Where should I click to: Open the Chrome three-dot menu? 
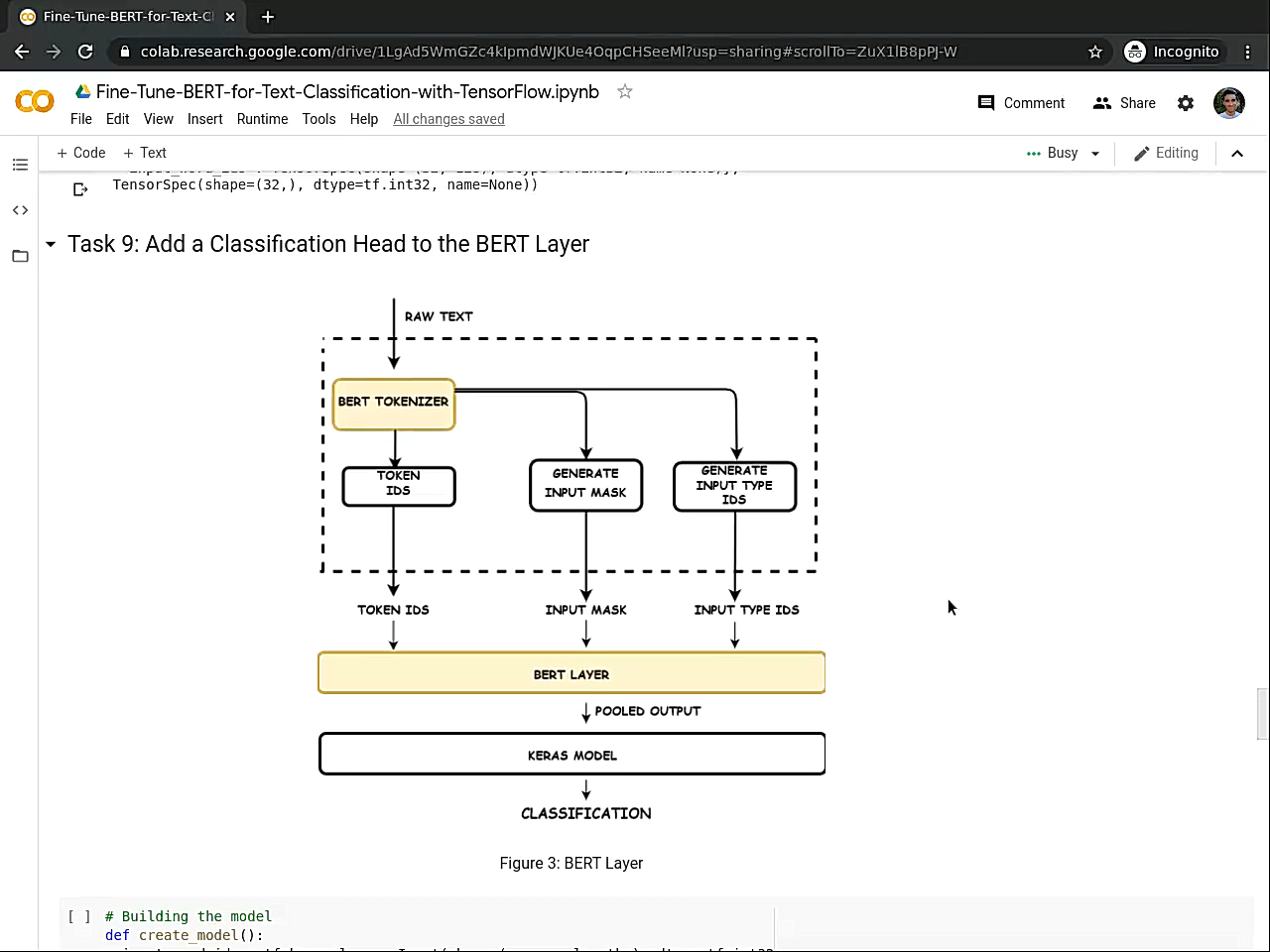point(1248,52)
